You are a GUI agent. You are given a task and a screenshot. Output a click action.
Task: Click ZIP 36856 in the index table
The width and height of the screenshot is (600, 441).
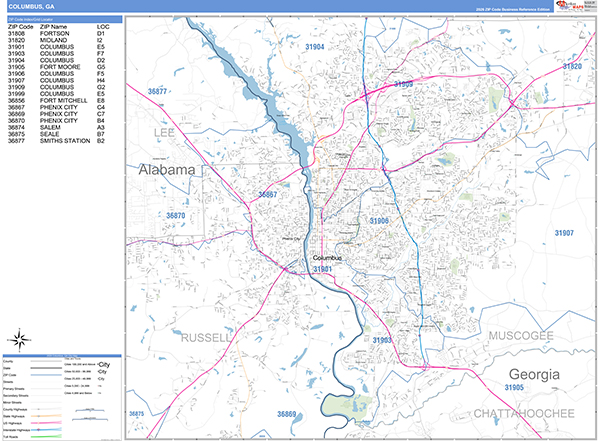click(x=16, y=101)
